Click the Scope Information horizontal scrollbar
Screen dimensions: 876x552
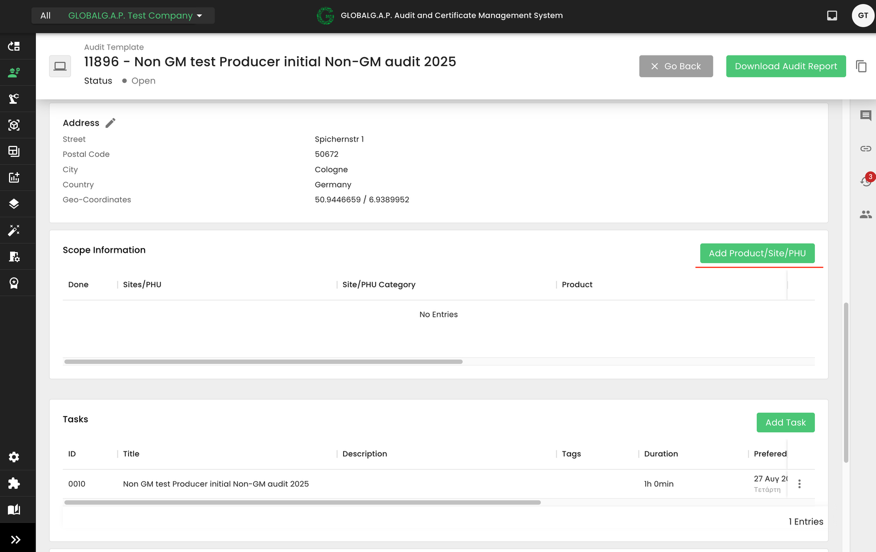coord(263,362)
